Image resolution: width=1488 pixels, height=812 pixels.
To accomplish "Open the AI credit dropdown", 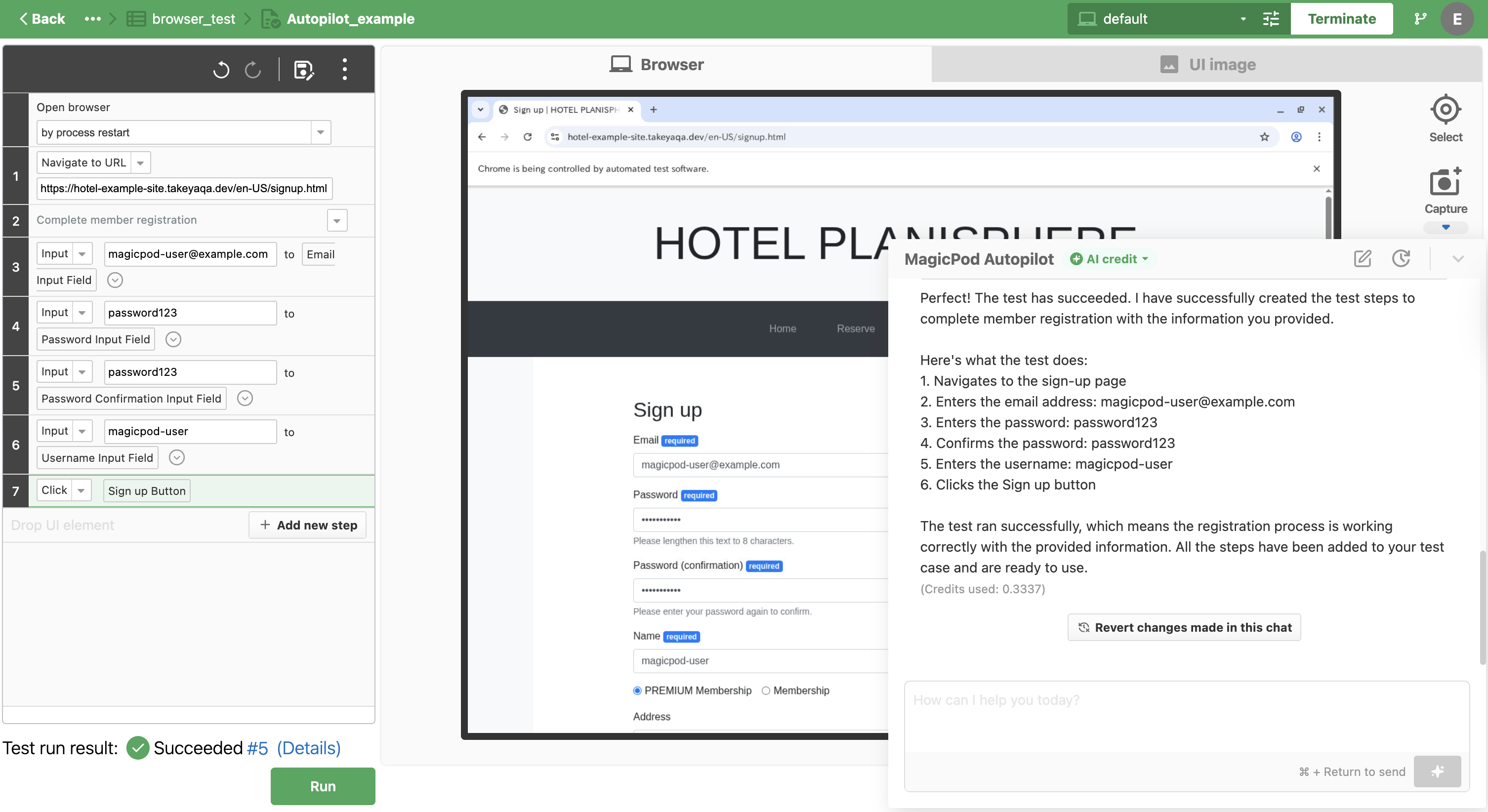I will (x=1109, y=259).
